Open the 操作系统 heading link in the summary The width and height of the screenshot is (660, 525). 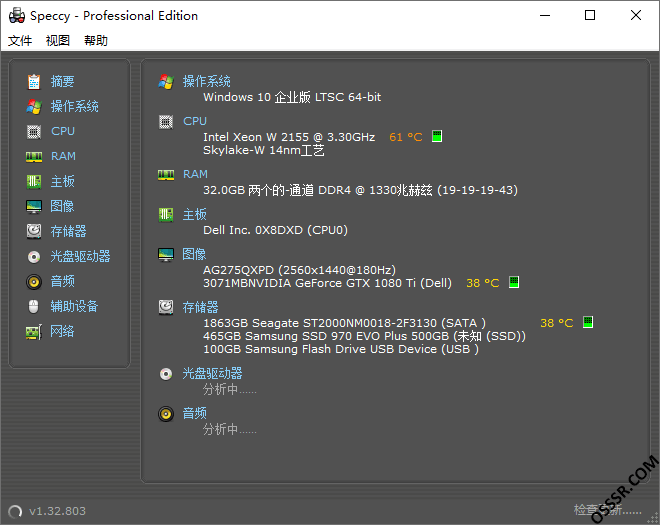[207, 81]
